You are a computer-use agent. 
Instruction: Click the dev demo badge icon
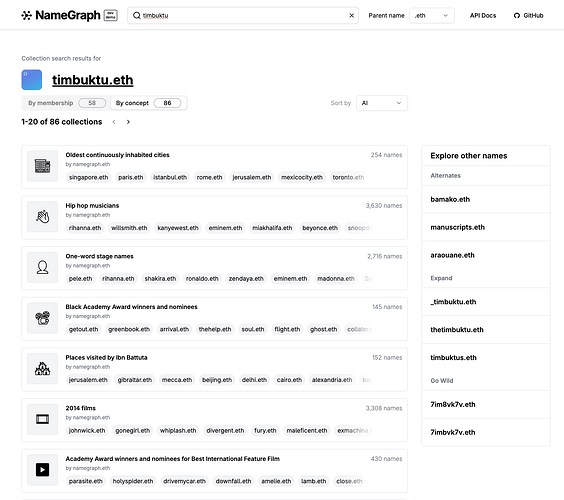click(x=110, y=15)
